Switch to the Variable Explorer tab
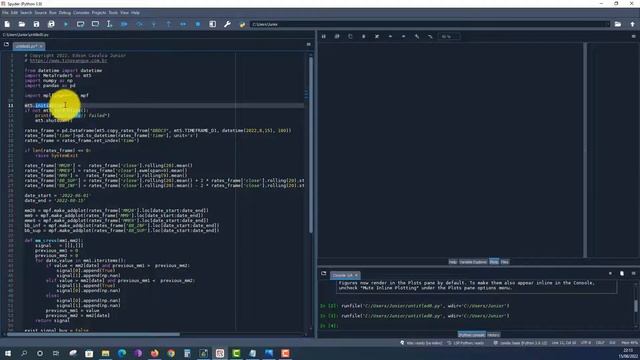 pyautogui.click(x=473, y=262)
